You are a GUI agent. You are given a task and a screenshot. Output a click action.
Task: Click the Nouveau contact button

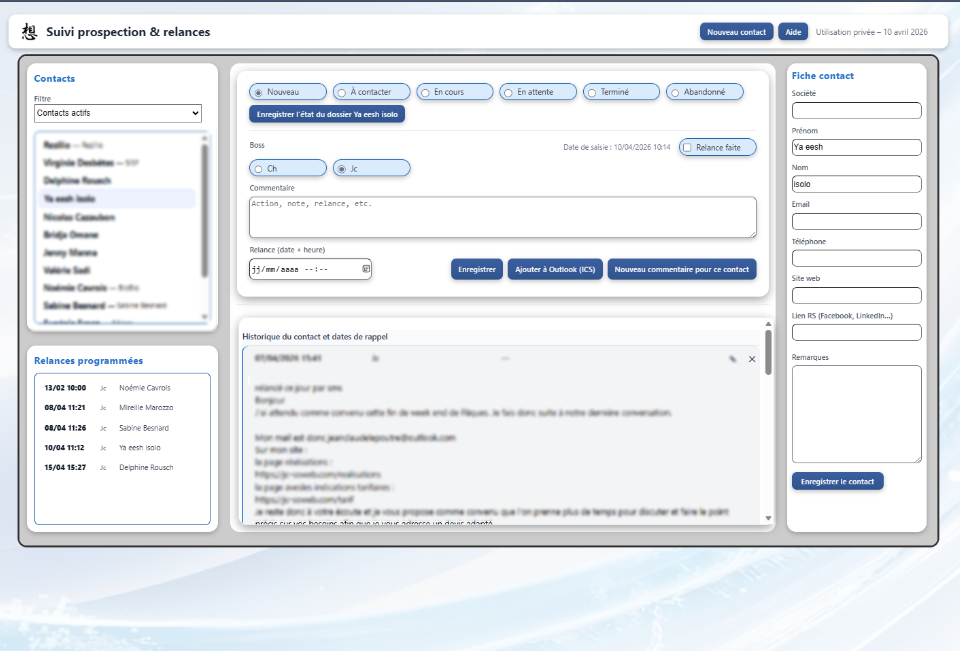[x=736, y=32]
